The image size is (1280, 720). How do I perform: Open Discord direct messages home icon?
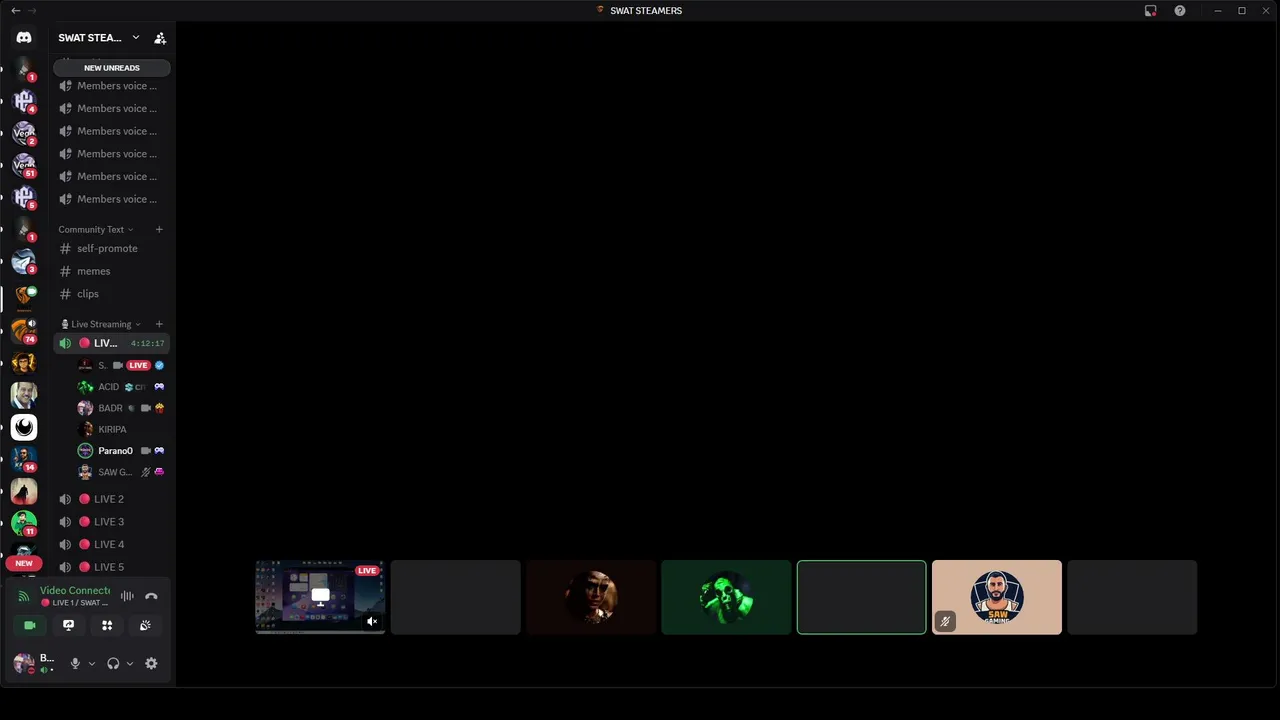point(24,38)
